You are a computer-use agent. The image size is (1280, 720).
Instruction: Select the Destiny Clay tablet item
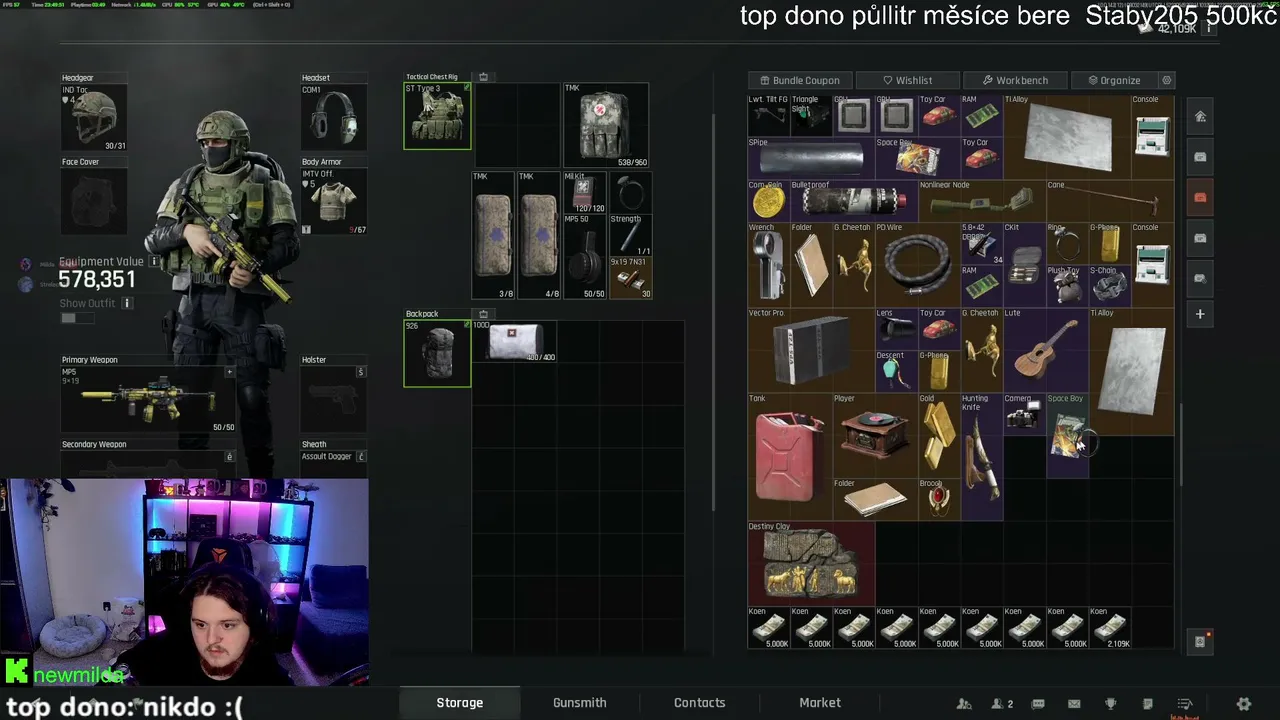(x=811, y=563)
